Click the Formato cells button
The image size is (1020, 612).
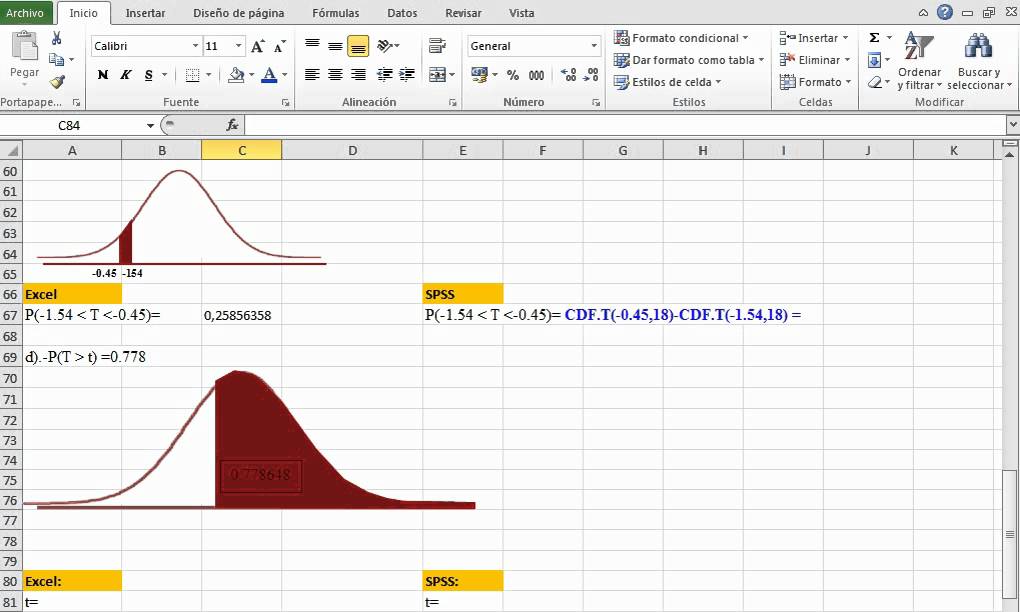coord(815,82)
